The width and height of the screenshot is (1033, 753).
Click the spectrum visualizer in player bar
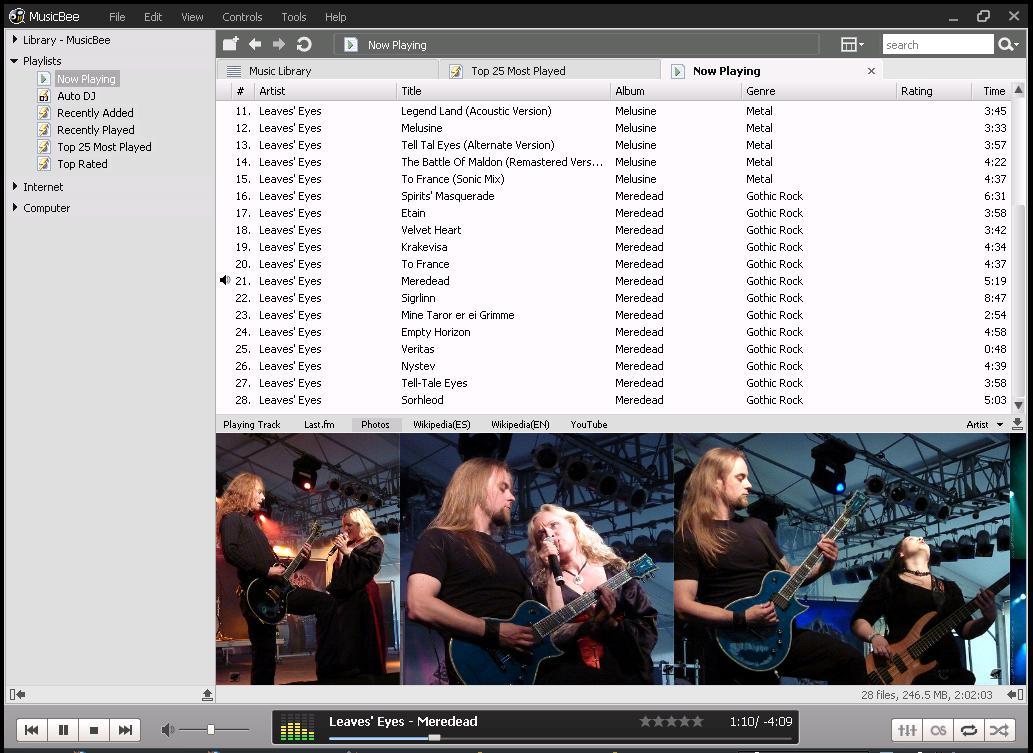point(298,728)
